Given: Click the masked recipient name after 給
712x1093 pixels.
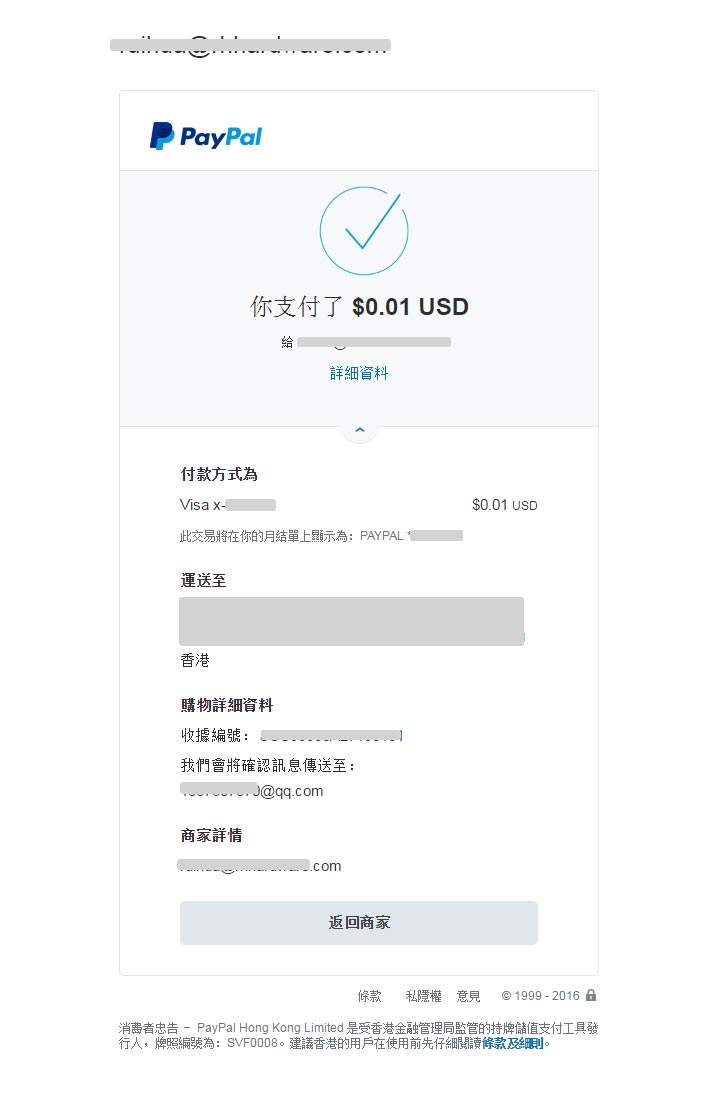Looking at the screenshot, I should click(375, 341).
